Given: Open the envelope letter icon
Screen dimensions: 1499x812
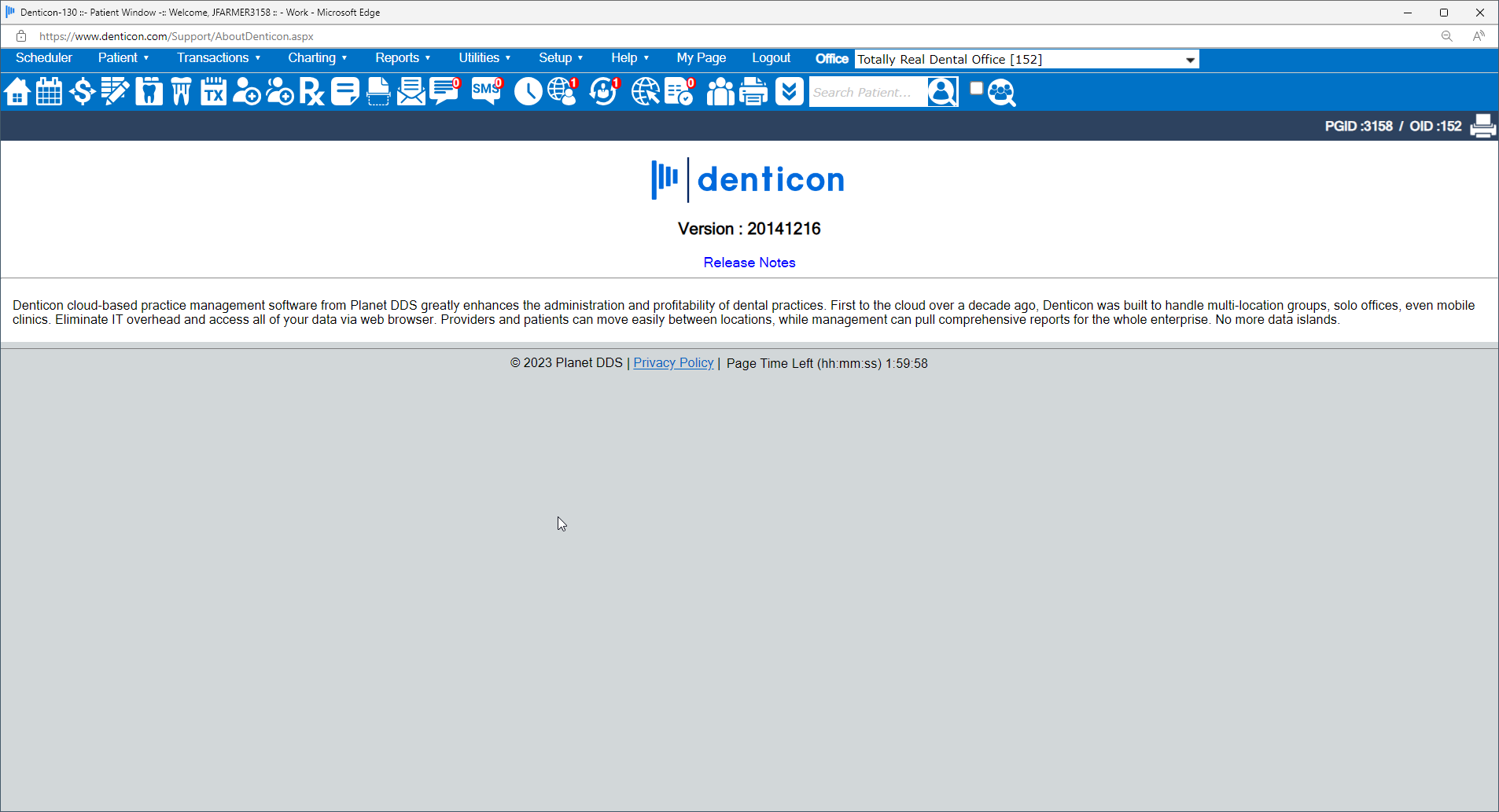Looking at the screenshot, I should click(411, 92).
